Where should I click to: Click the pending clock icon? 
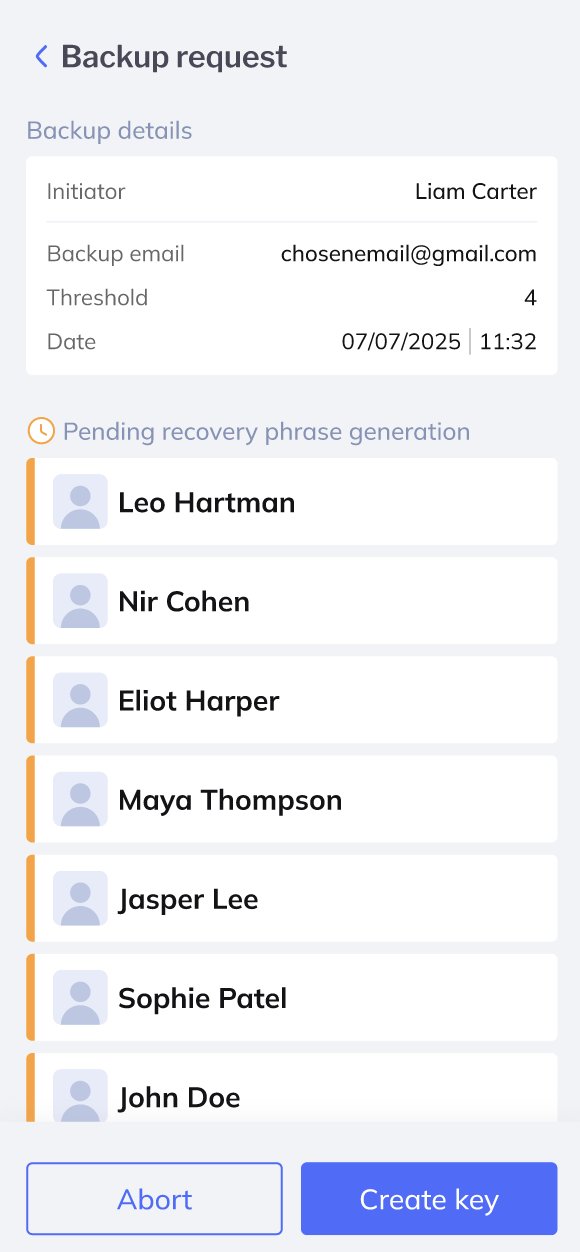coord(41,431)
